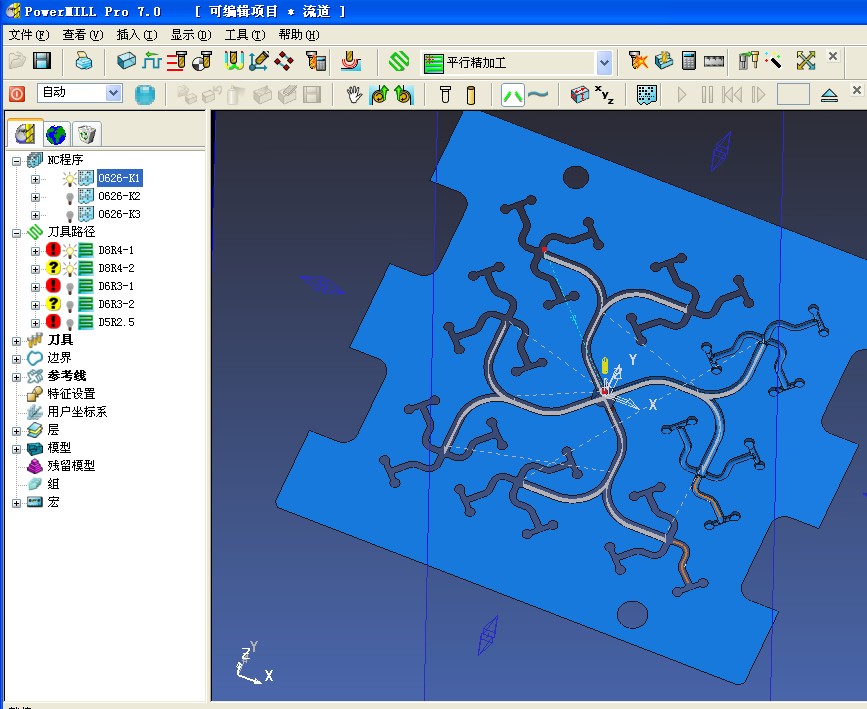Viewport: 867px width, 709px height.
Task: Open Rapid move heights icon
Action: pos(176,61)
